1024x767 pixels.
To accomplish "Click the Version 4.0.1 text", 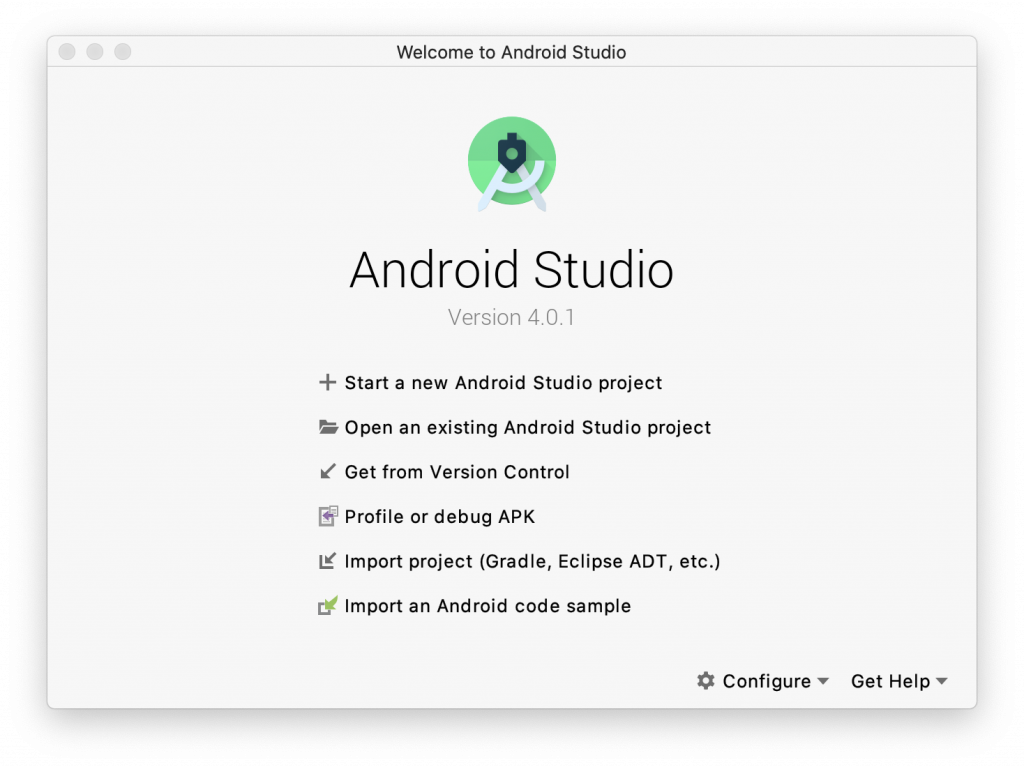I will 511,318.
